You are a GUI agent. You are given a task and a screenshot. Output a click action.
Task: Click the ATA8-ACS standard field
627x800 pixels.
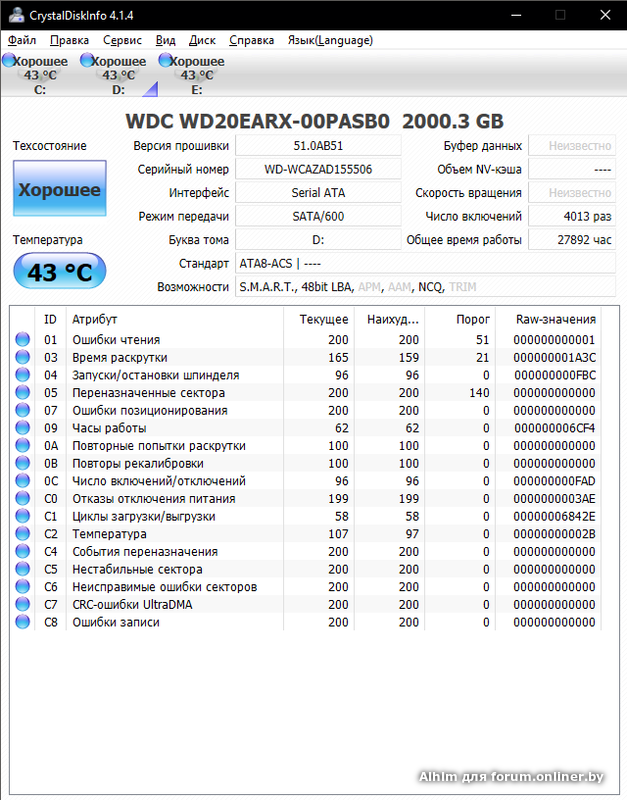(425, 263)
